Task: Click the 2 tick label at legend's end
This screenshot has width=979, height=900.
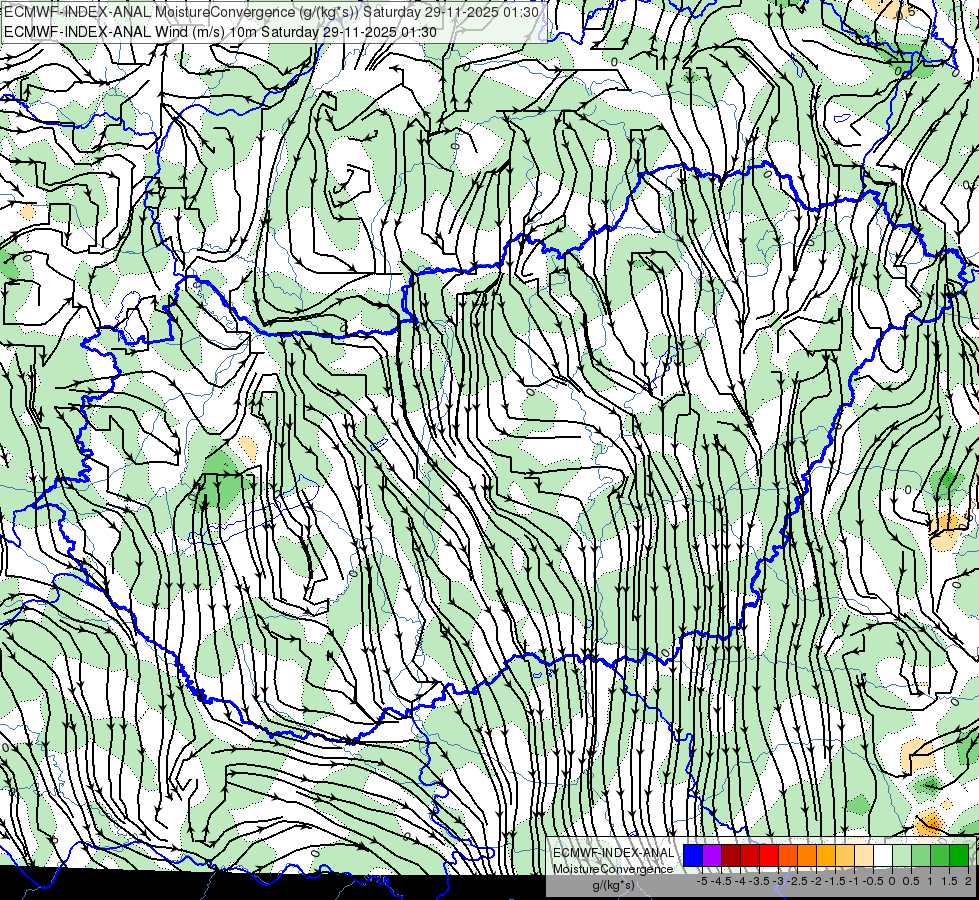Action: [968, 881]
